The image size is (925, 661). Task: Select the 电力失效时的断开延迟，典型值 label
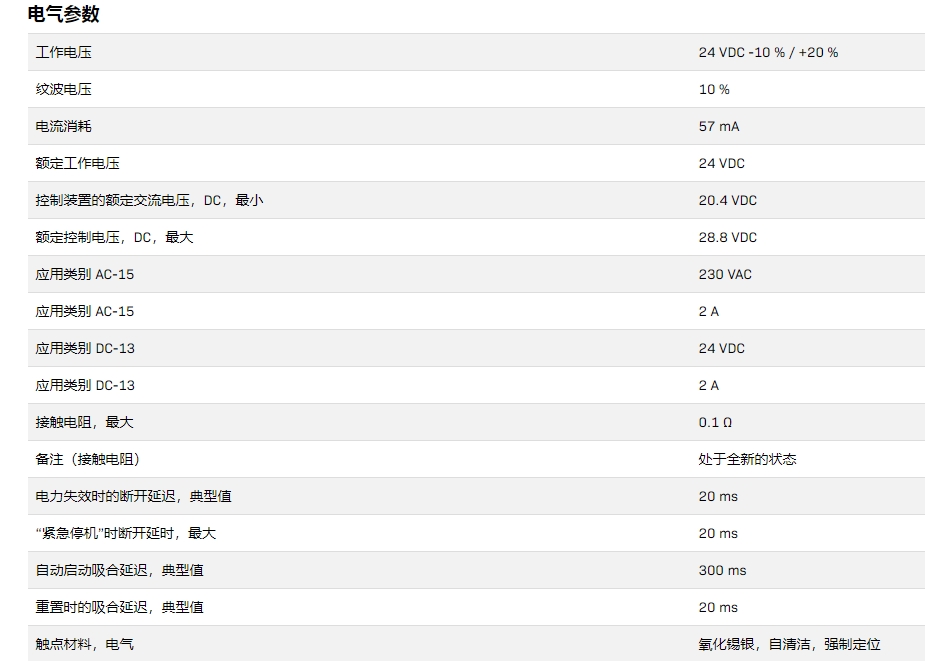click(x=133, y=496)
